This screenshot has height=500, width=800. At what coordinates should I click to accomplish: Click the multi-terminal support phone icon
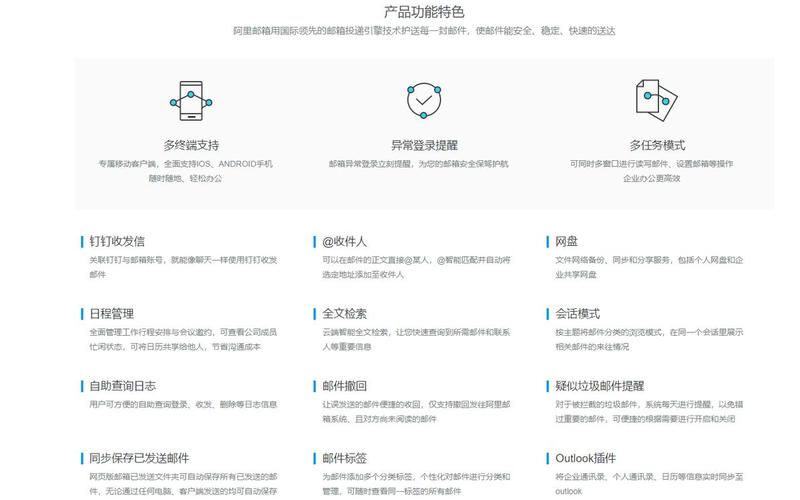tap(191, 101)
